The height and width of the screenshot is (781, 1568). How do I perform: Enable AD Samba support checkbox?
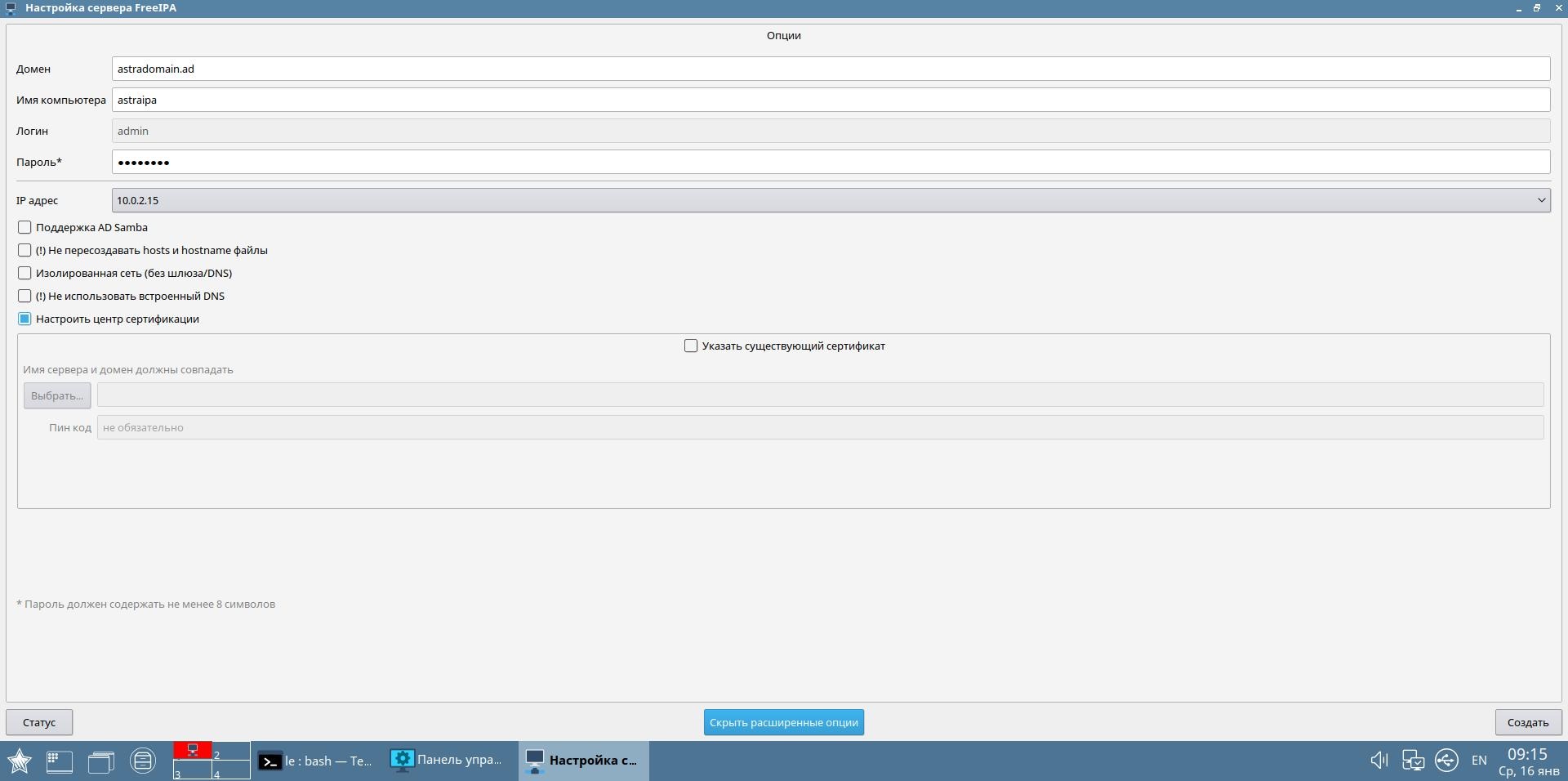click(x=24, y=227)
